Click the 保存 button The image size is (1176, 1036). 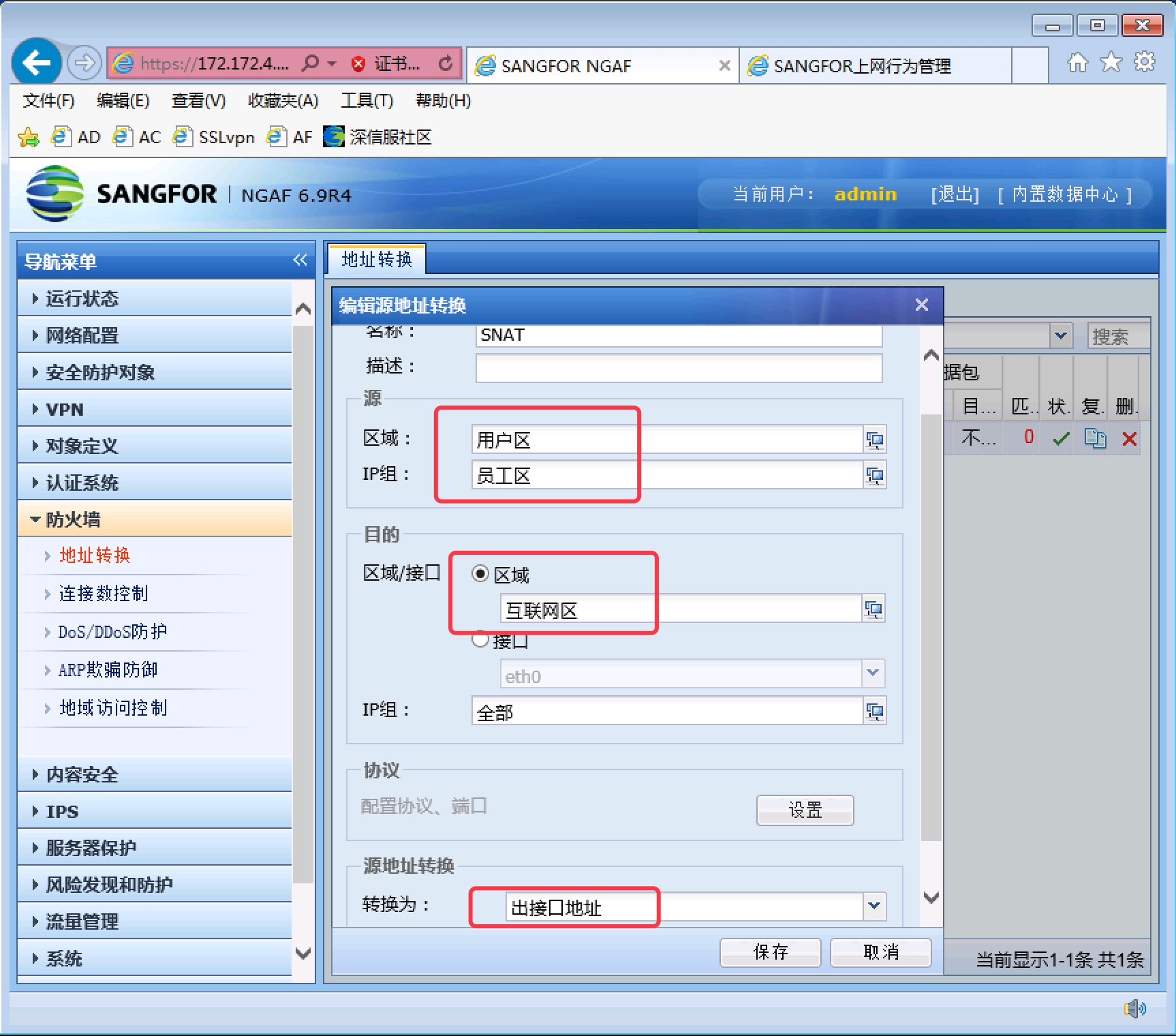[x=771, y=952]
